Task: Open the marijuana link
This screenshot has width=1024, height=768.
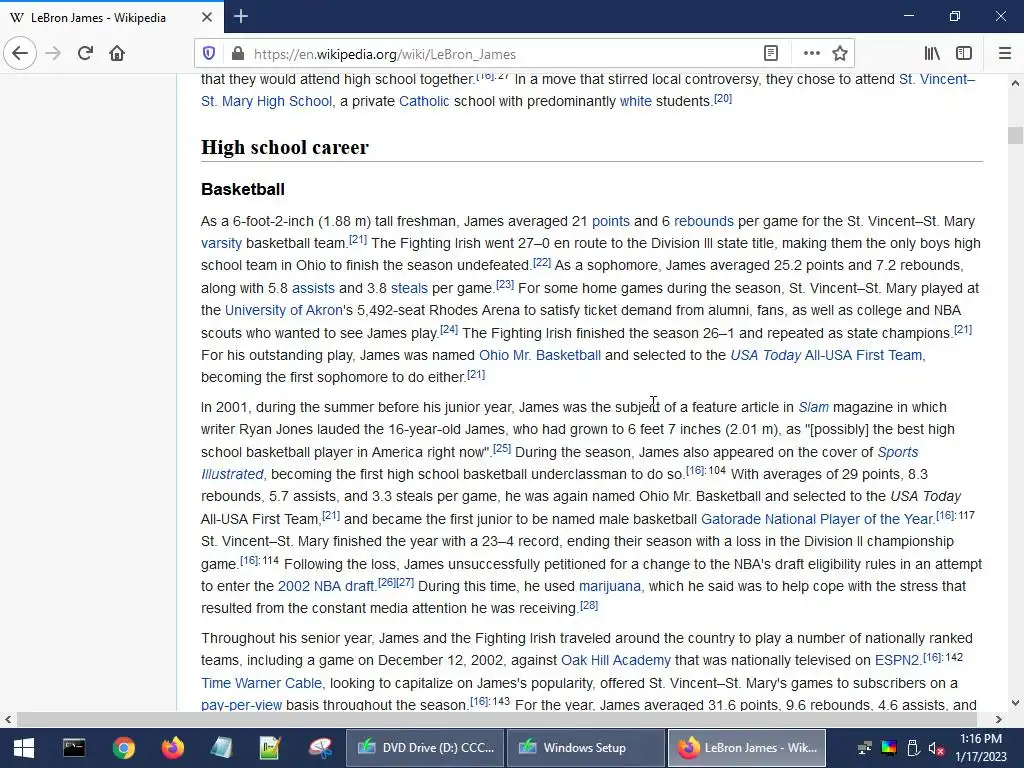Action: click(x=610, y=586)
